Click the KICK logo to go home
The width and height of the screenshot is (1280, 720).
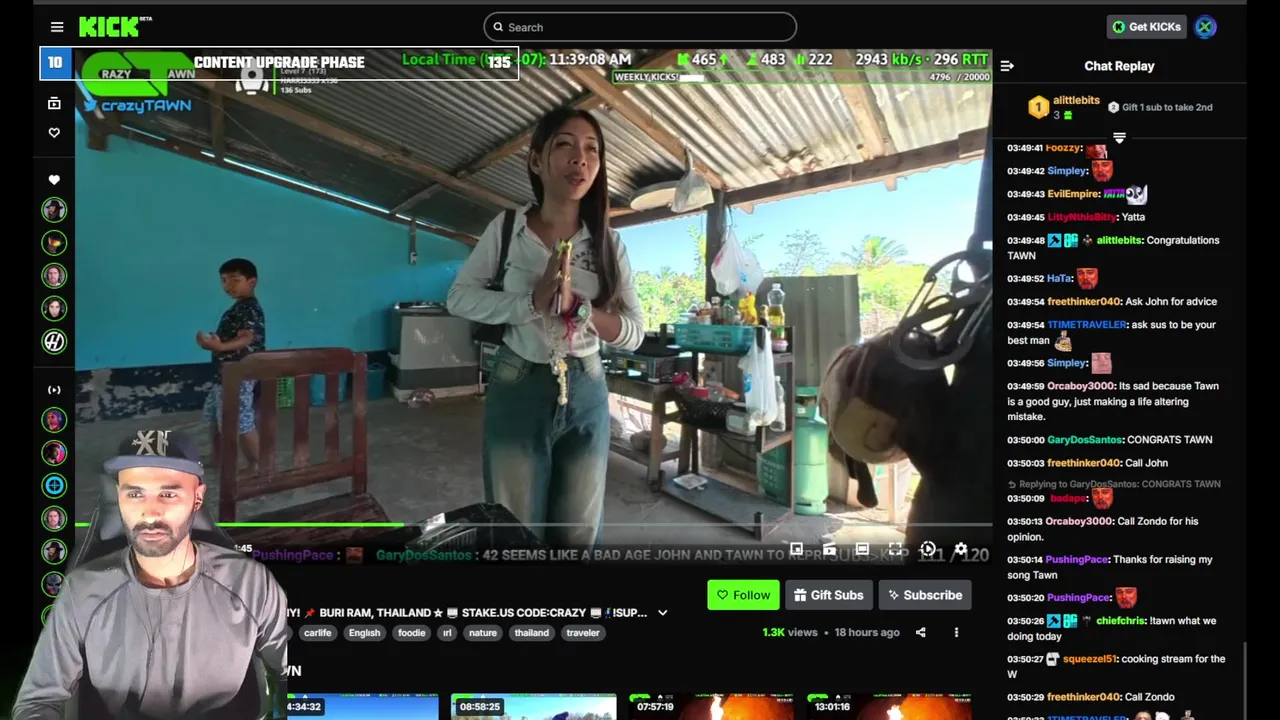115,27
